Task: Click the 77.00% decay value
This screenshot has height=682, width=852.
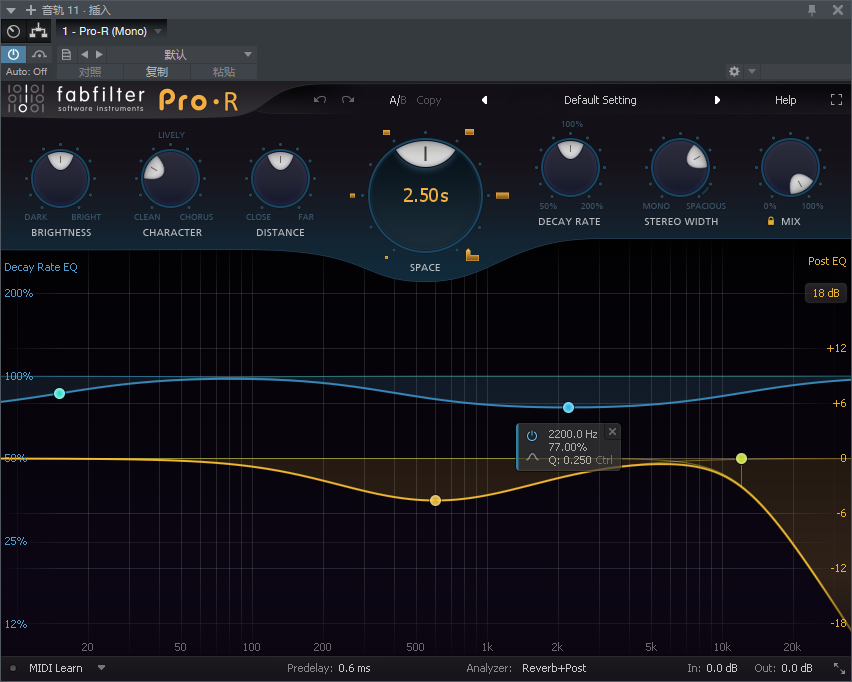Action: (567, 447)
